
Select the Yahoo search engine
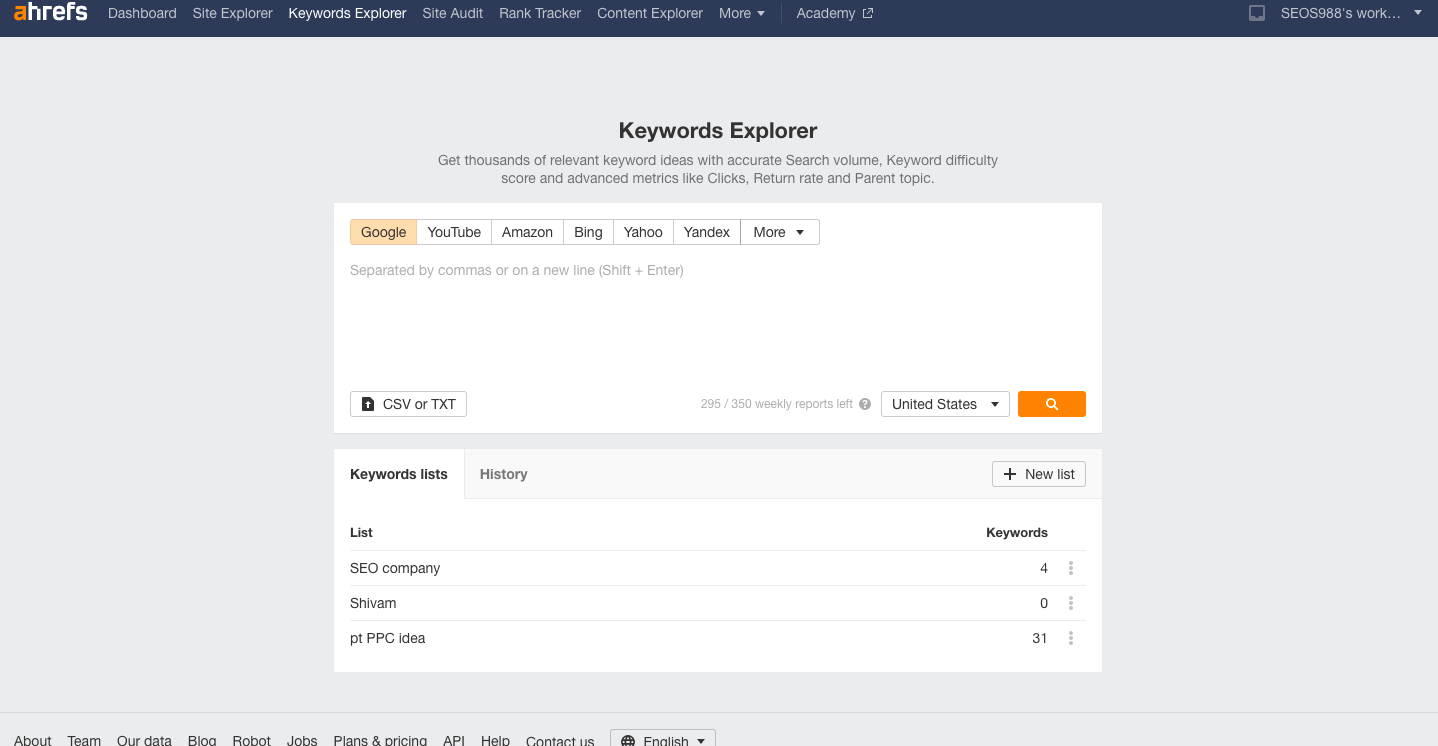click(643, 232)
